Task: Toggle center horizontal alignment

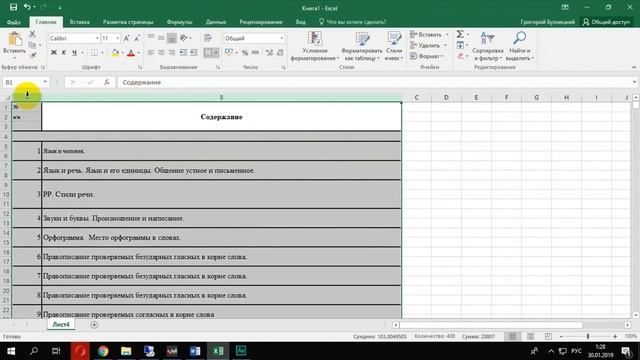Action: point(161,52)
